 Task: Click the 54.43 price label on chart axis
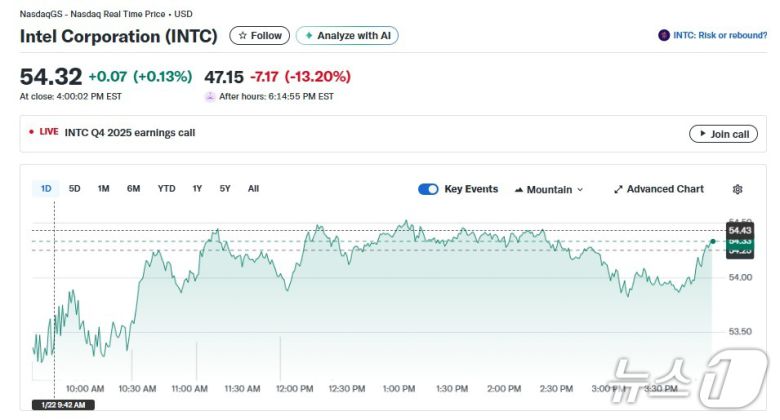[x=740, y=231]
